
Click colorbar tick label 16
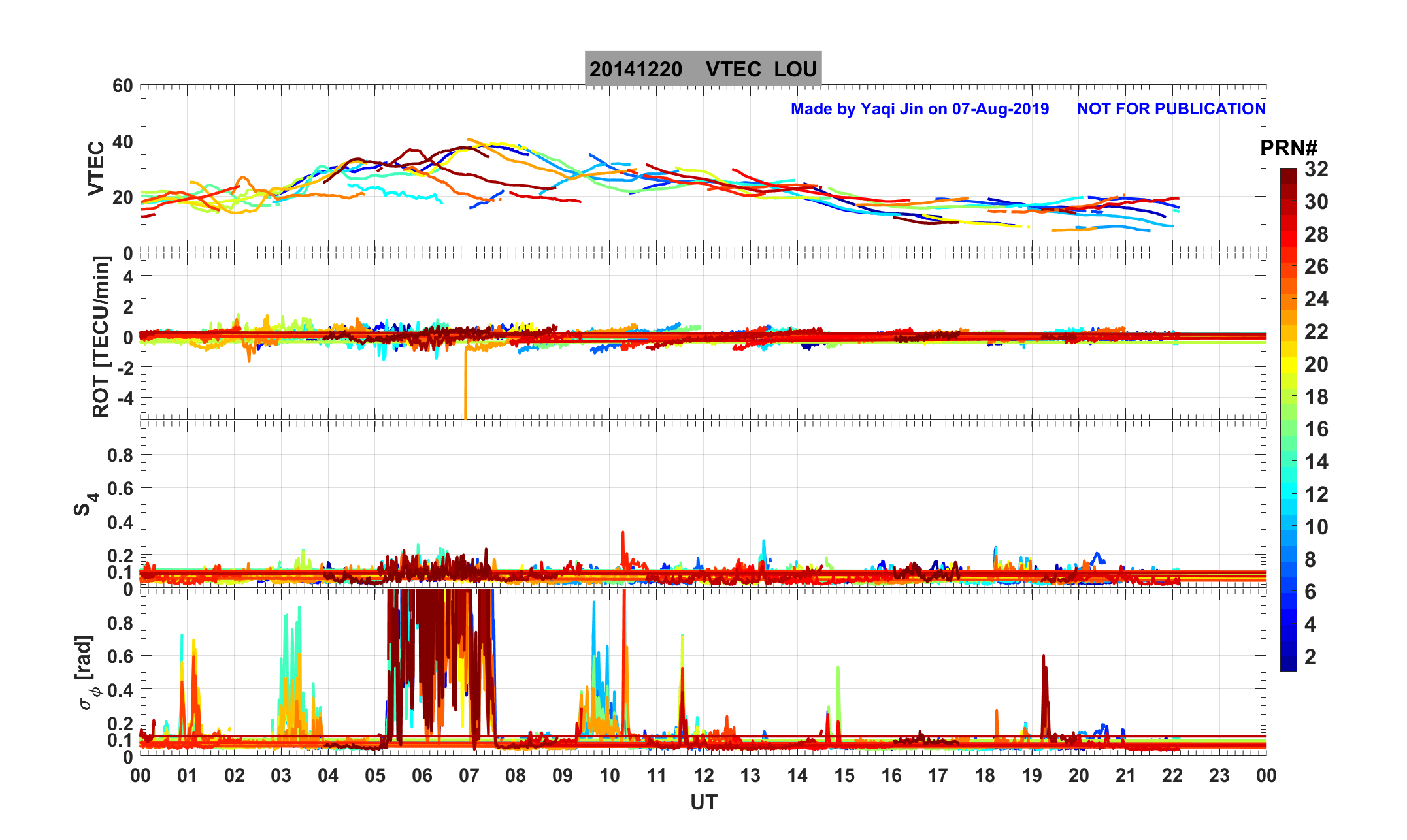coord(1316,429)
